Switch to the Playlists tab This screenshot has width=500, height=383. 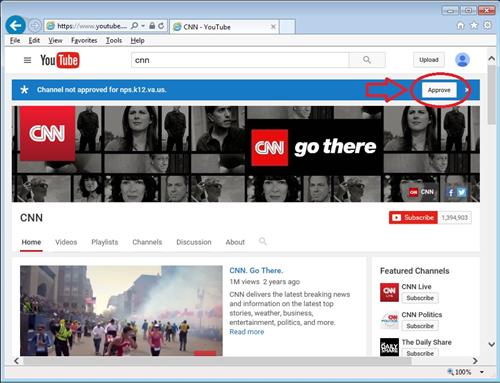(x=105, y=242)
